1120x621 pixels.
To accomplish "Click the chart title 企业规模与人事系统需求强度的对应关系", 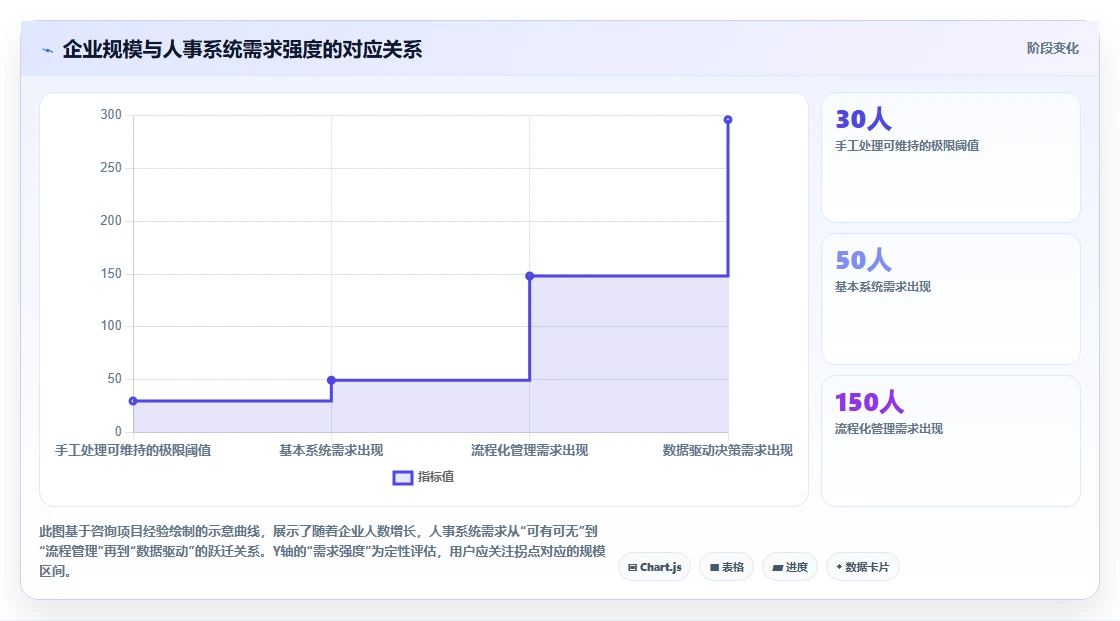I will click(242, 49).
